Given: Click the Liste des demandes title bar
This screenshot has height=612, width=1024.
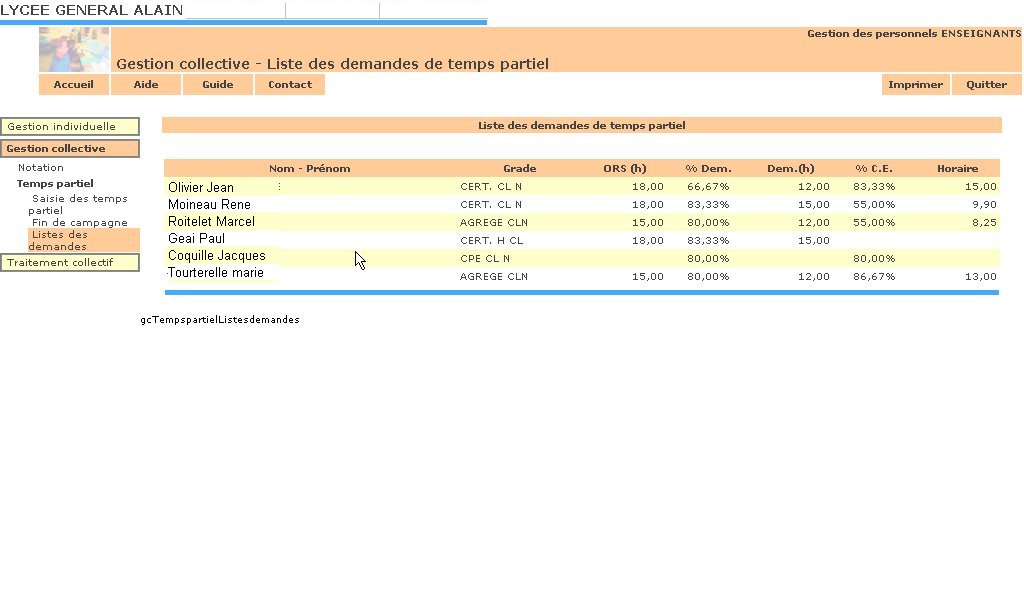Looking at the screenshot, I should (581, 125).
